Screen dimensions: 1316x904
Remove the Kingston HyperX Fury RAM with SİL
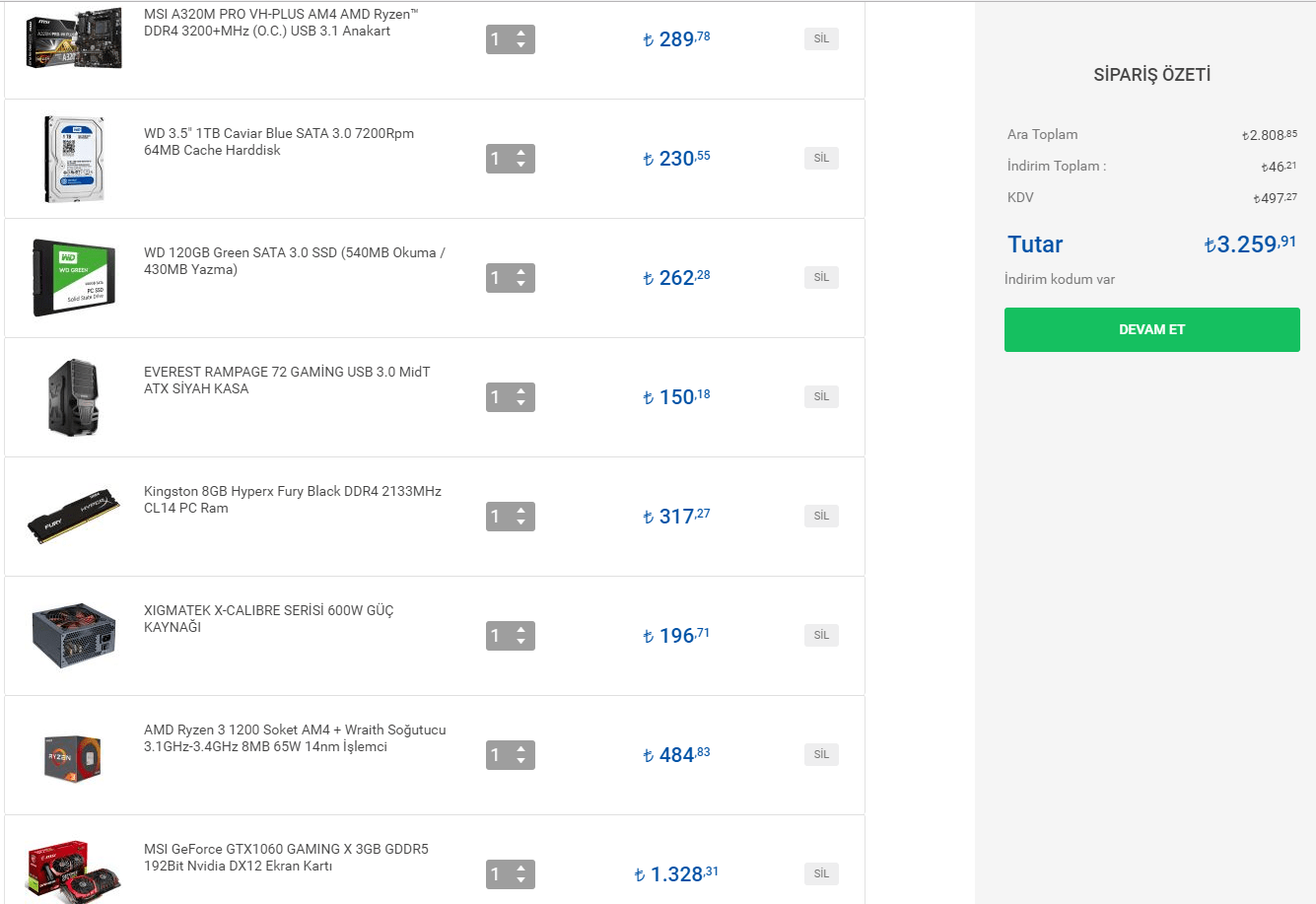point(821,516)
